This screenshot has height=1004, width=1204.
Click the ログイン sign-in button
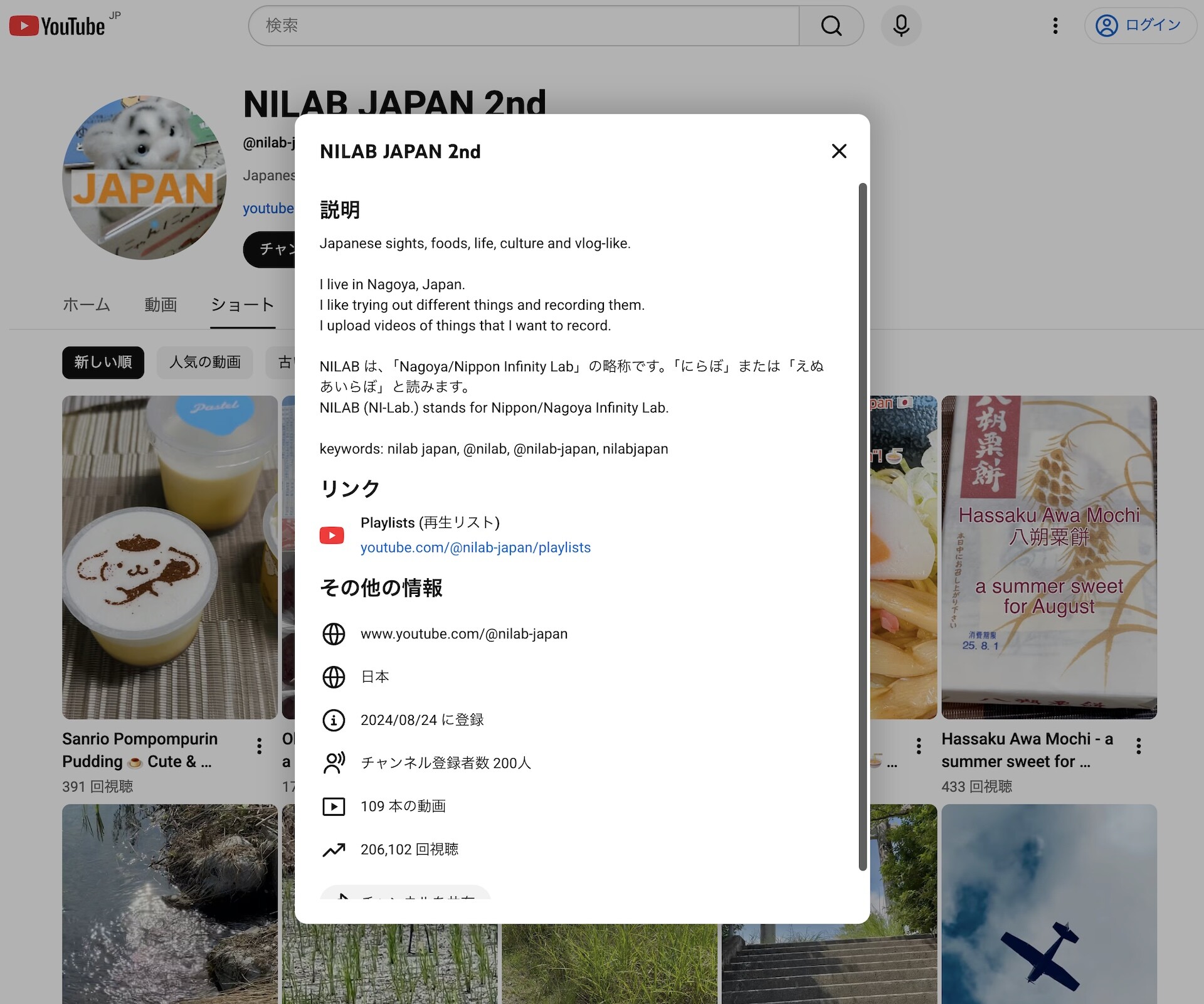pyautogui.click(x=1140, y=26)
